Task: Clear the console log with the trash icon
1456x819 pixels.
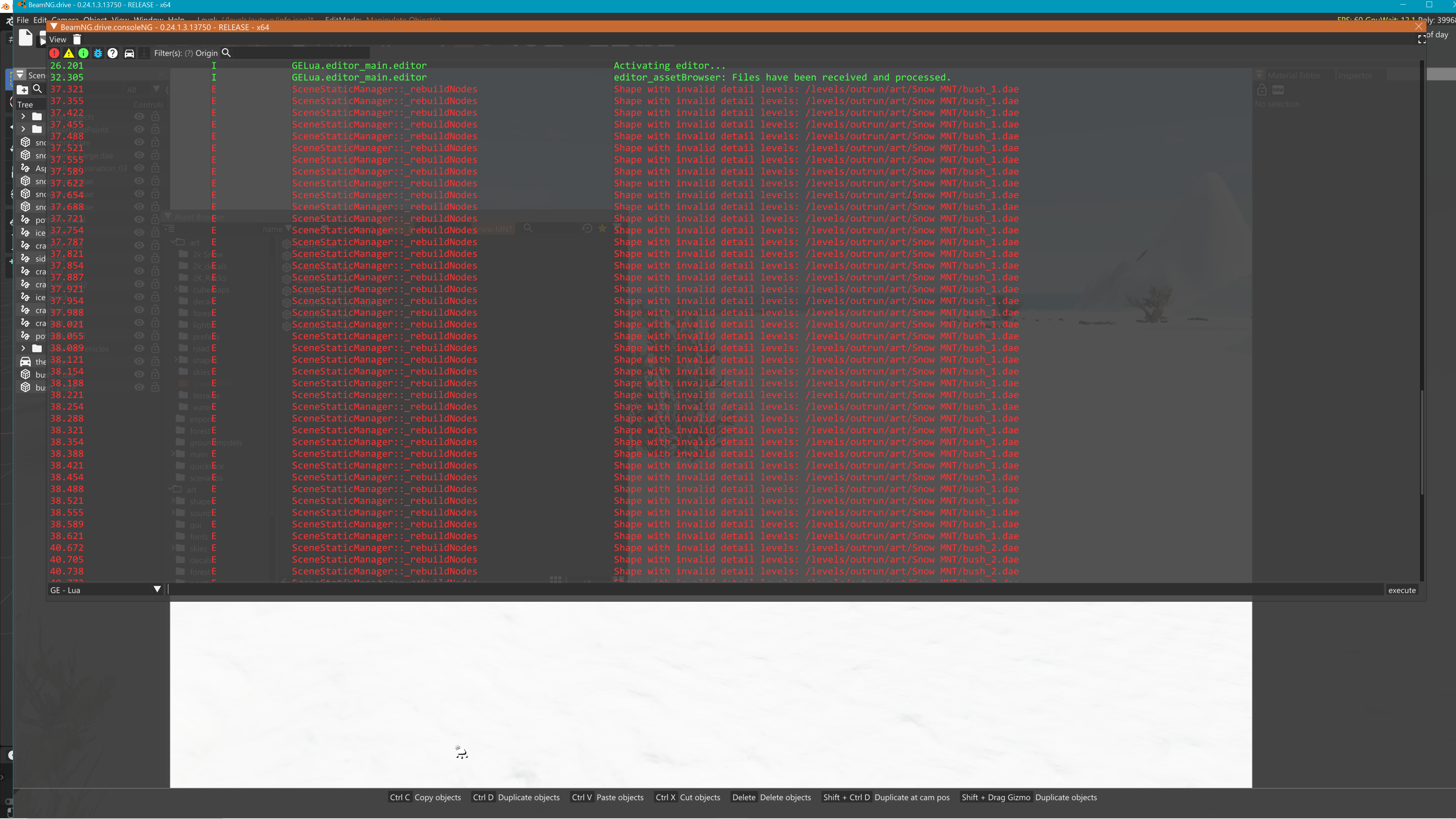Action: 77,39
